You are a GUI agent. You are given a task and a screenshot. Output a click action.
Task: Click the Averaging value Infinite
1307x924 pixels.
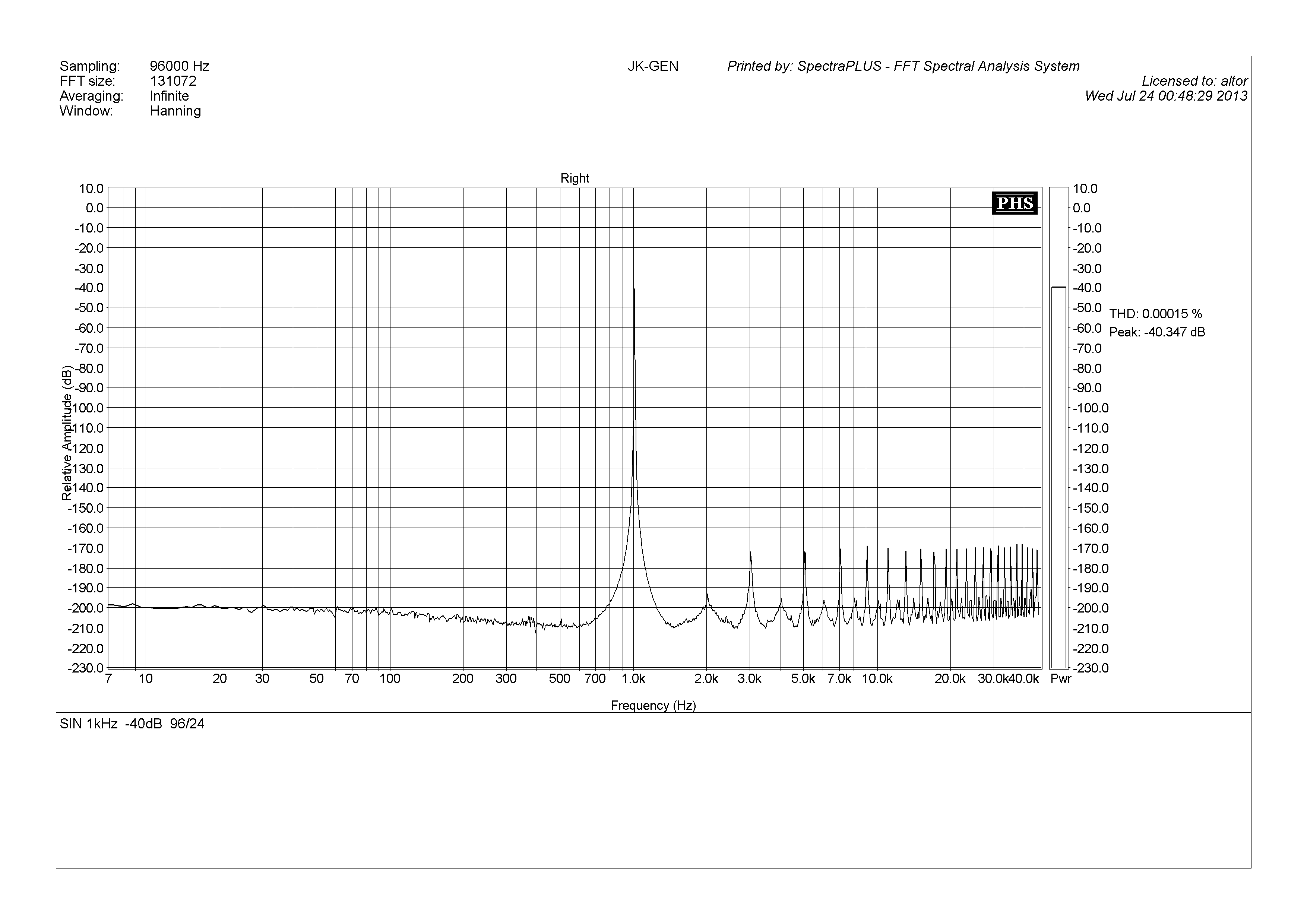(169, 96)
